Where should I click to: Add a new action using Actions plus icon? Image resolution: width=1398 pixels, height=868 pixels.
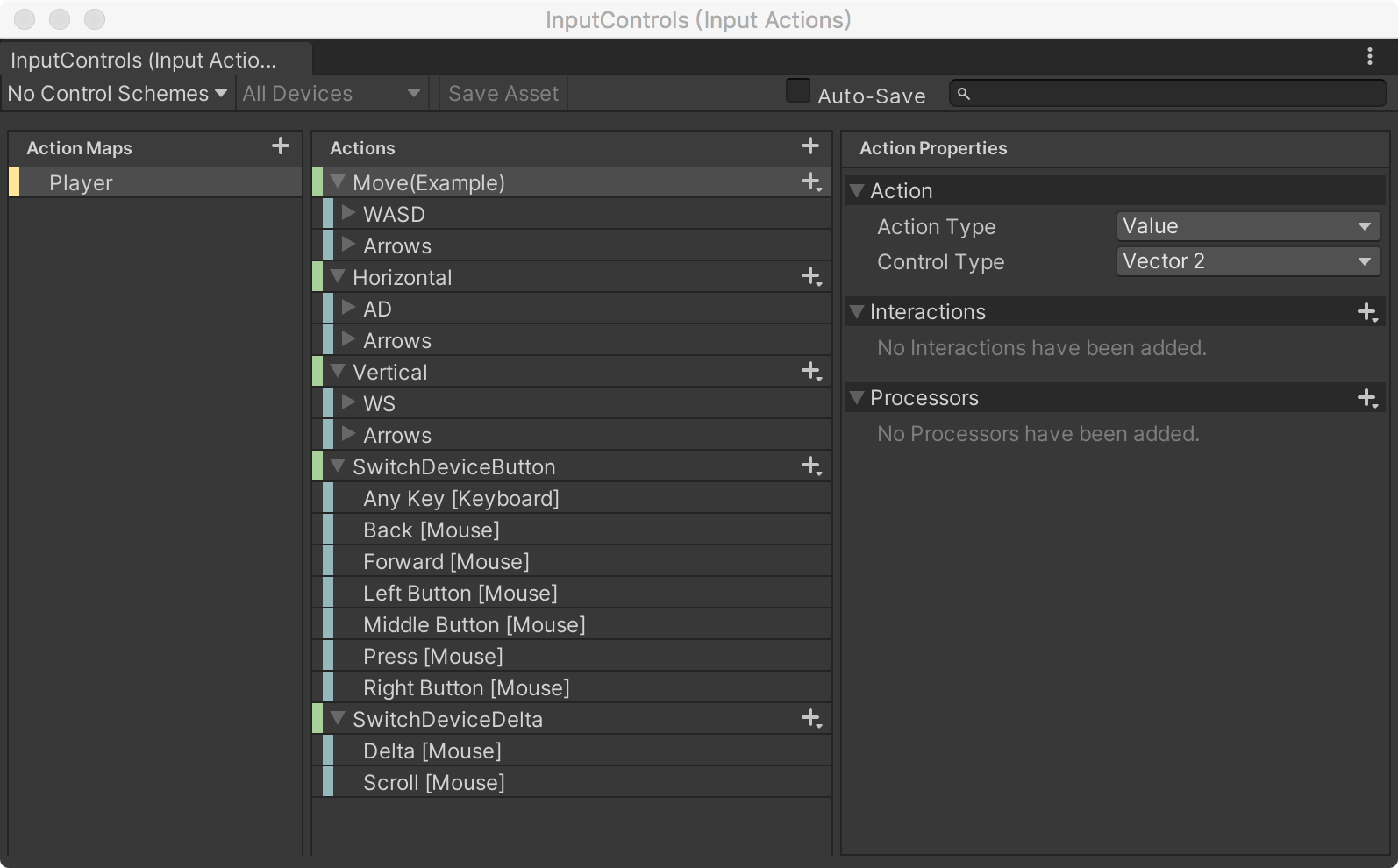point(810,146)
